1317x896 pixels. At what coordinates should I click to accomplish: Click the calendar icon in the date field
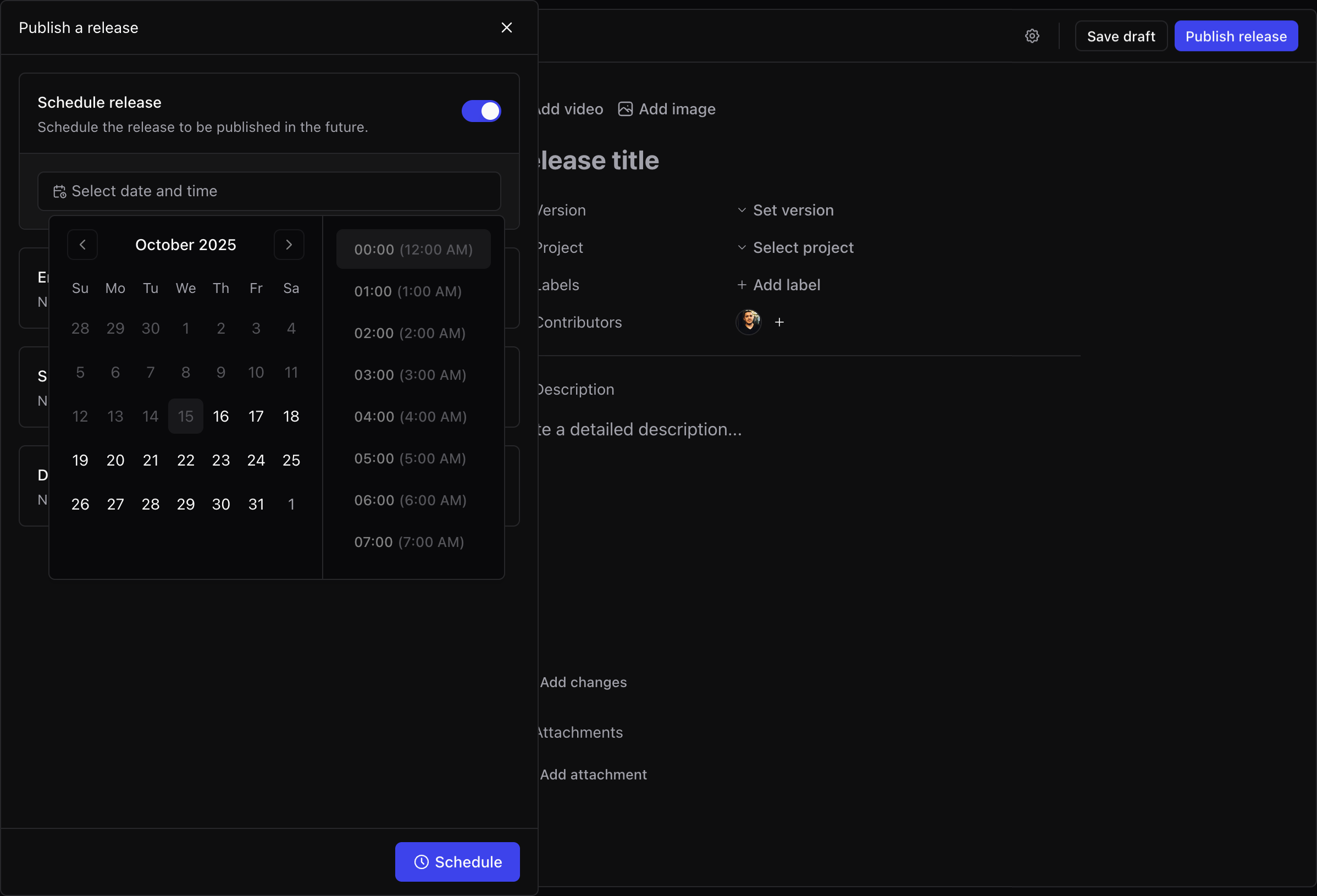pyautogui.click(x=59, y=191)
